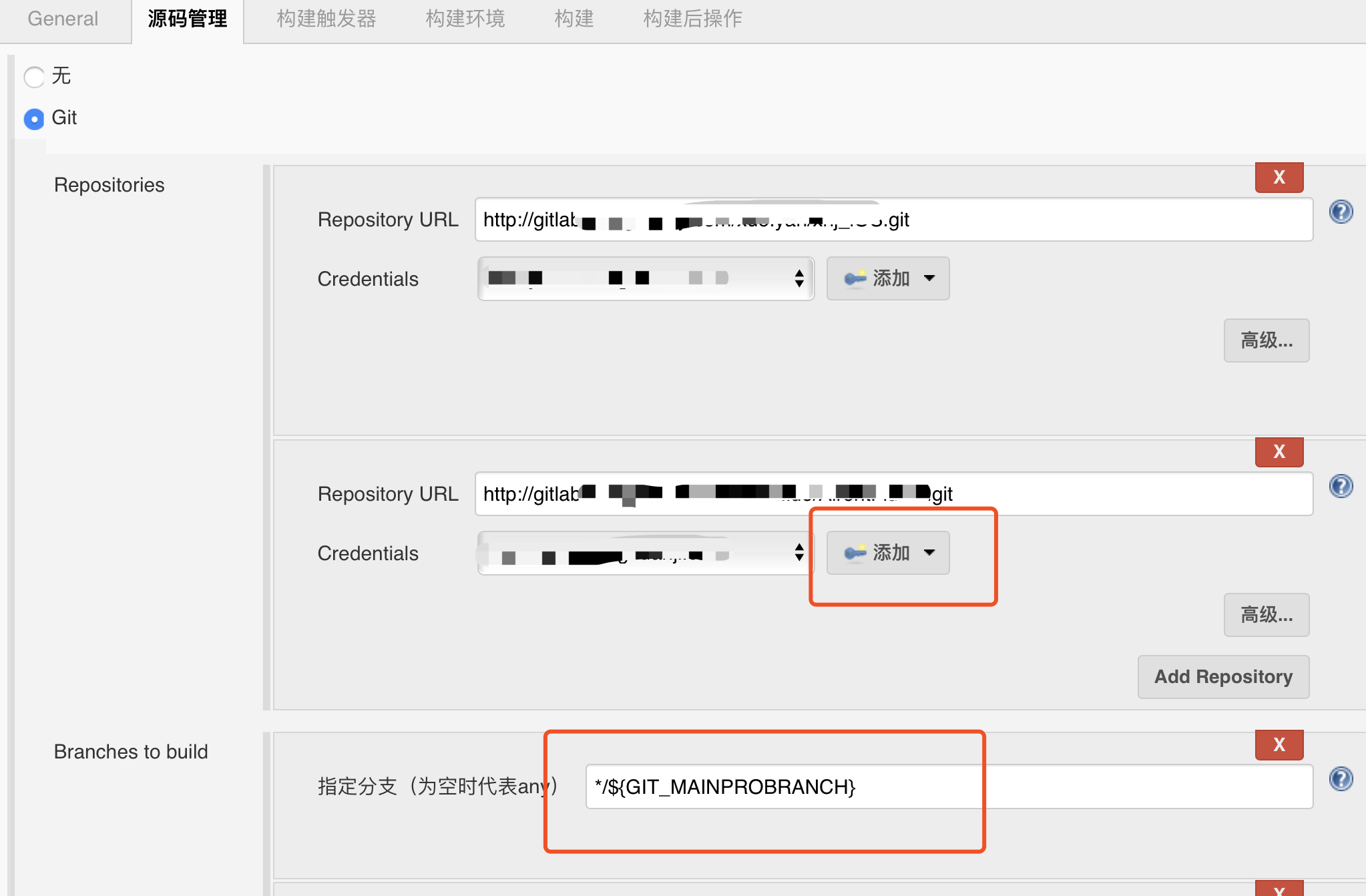Switch to the General tab

point(63,19)
